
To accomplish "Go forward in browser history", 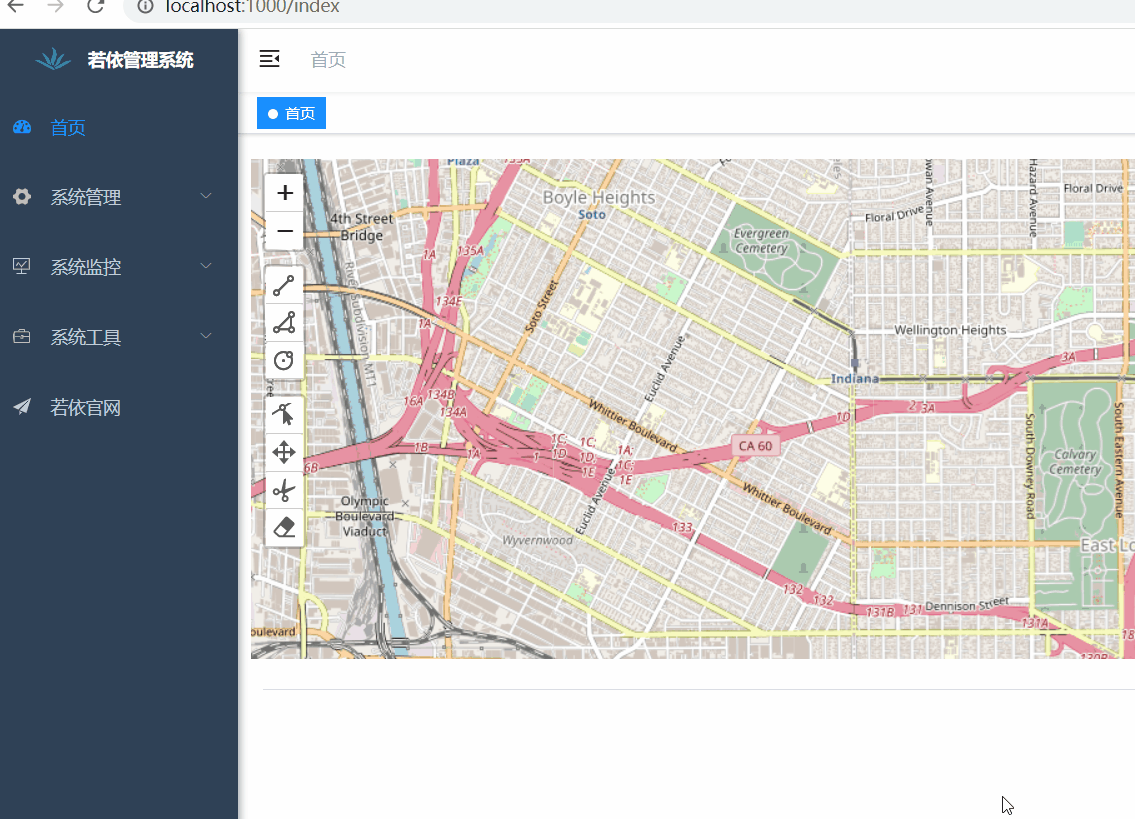I will [x=55, y=7].
